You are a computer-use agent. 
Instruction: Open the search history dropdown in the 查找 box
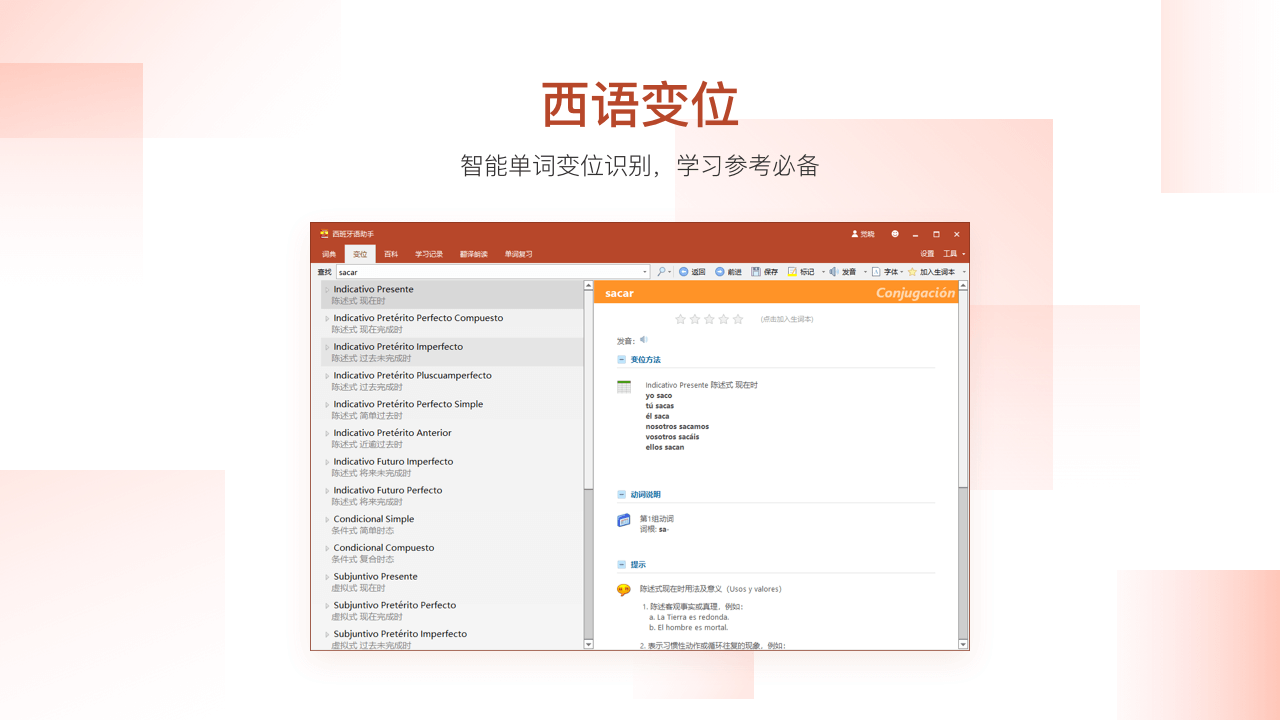[646, 271]
